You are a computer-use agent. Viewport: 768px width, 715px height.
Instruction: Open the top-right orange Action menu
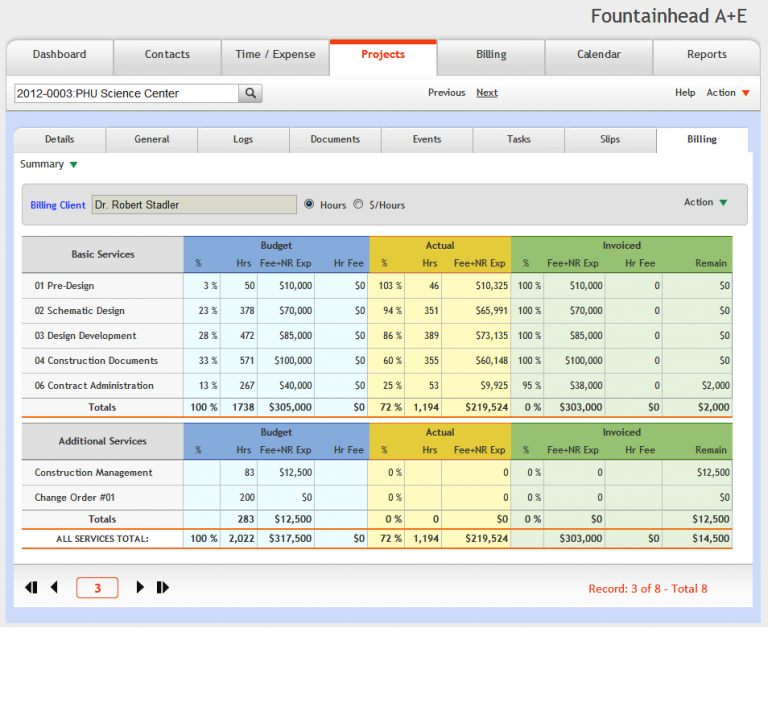pyautogui.click(x=744, y=93)
